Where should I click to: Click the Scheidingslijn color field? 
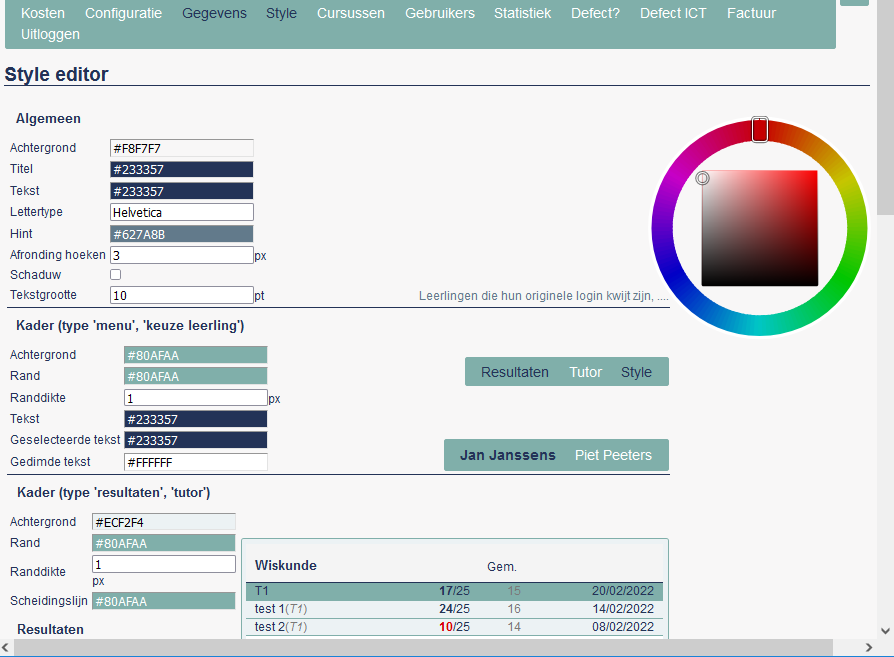coord(164,601)
